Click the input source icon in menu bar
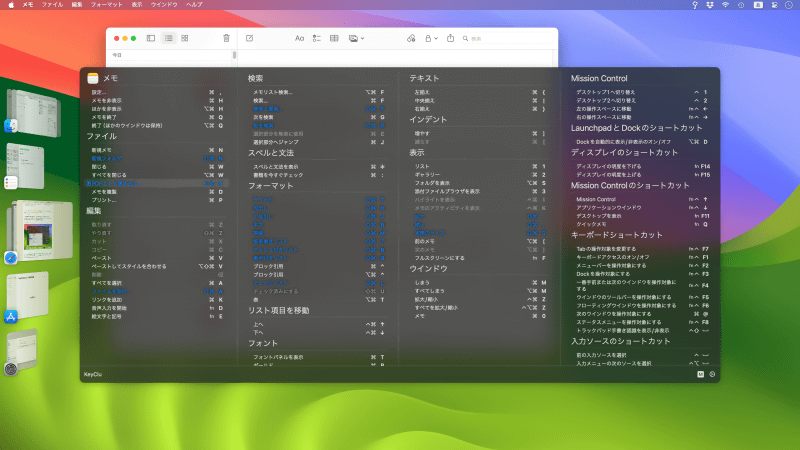 coord(758,5)
